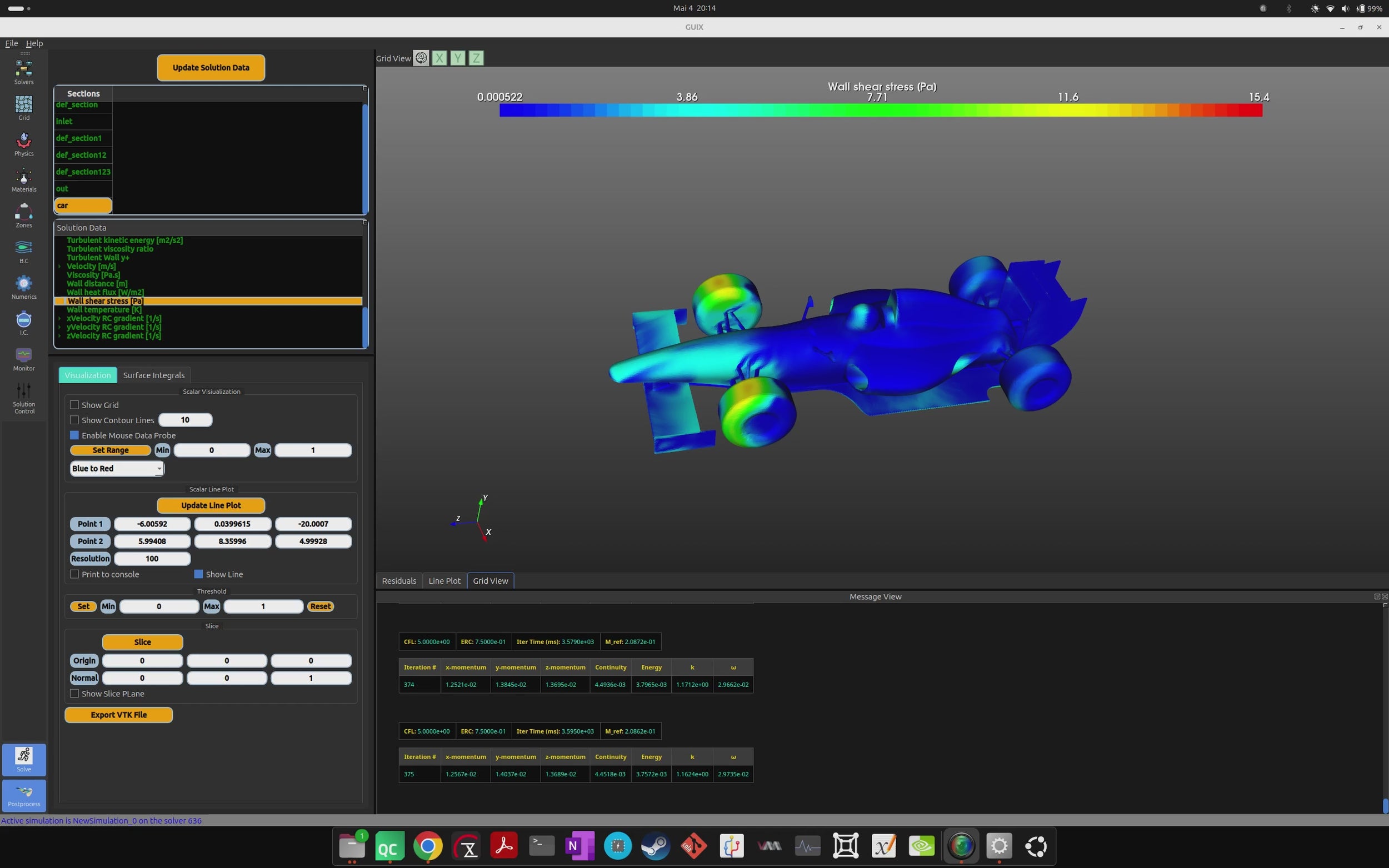The height and width of the screenshot is (868, 1389).
Task: Switch to the Residuals tab
Action: point(398,580)
